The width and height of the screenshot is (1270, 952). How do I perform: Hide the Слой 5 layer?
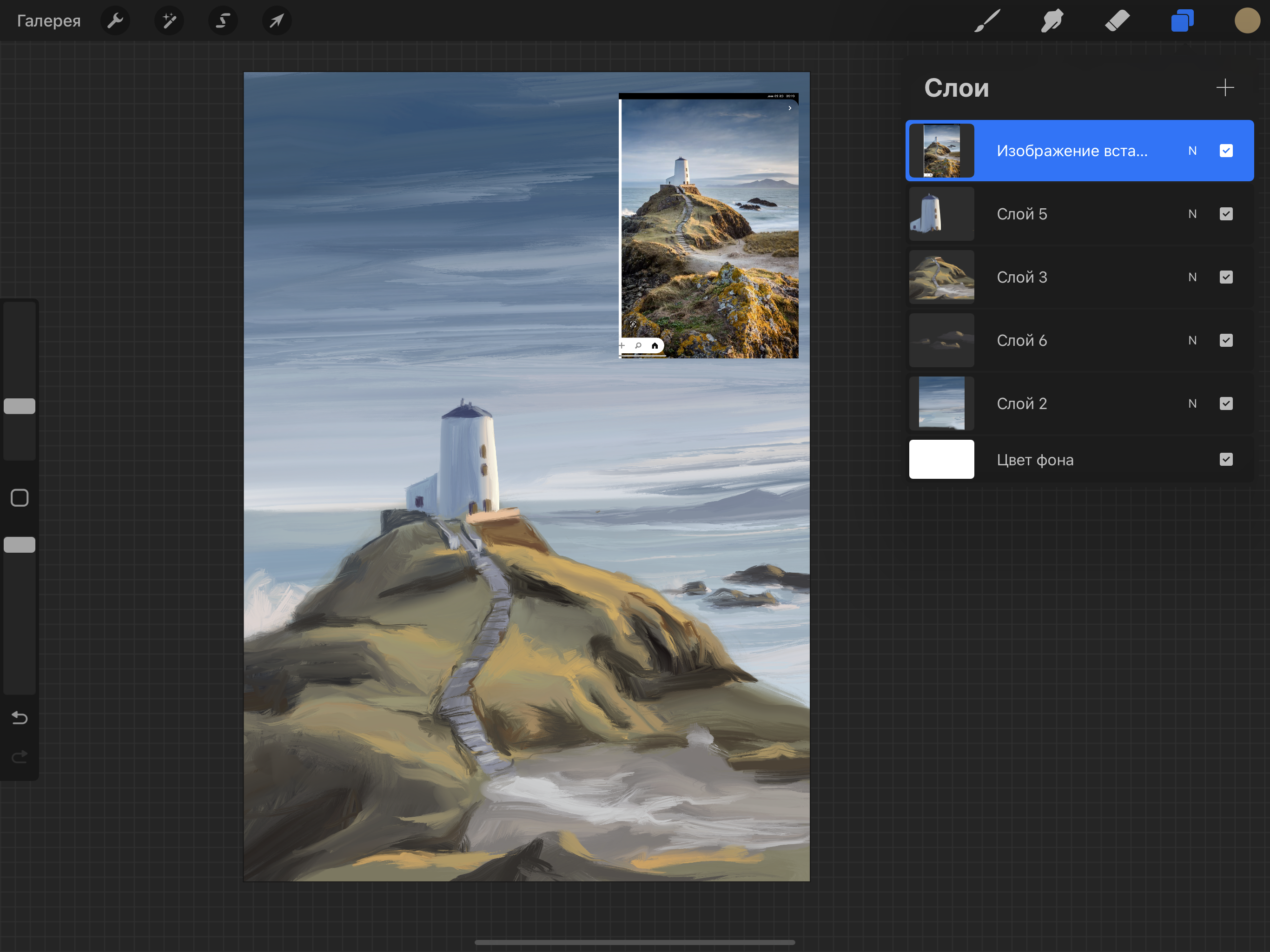pyautogui.click(x=1226, y=214)
